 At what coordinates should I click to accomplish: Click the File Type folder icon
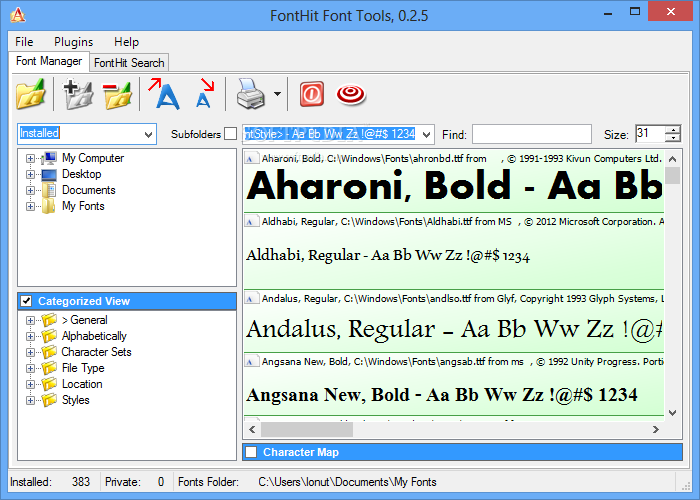[49, 368]
